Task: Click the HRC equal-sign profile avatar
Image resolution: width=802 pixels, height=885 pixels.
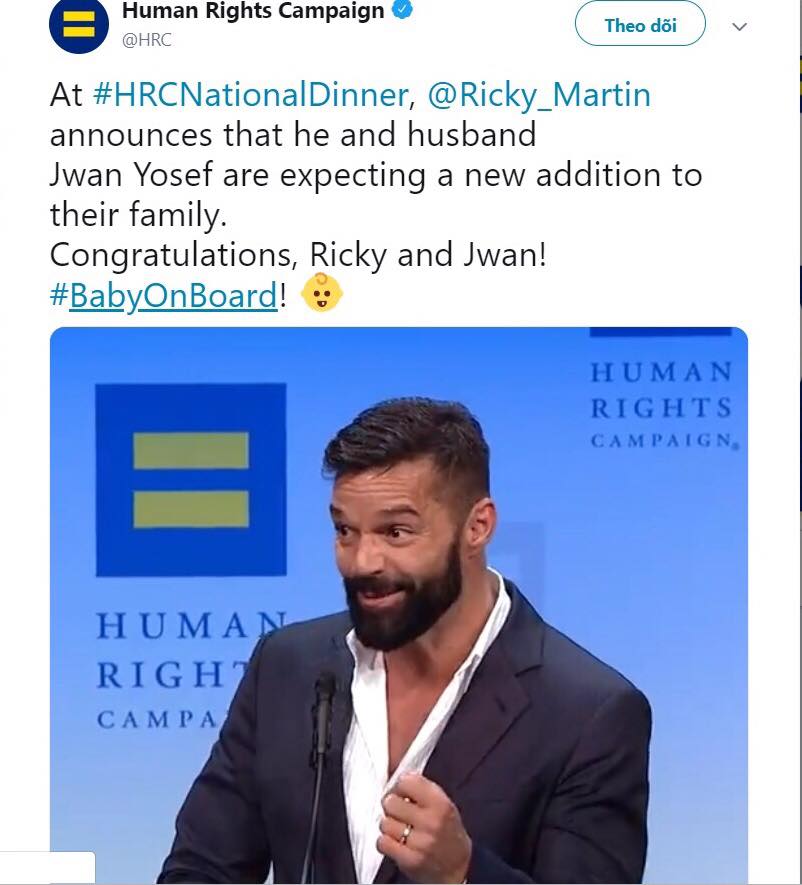Action: [80, 27]
